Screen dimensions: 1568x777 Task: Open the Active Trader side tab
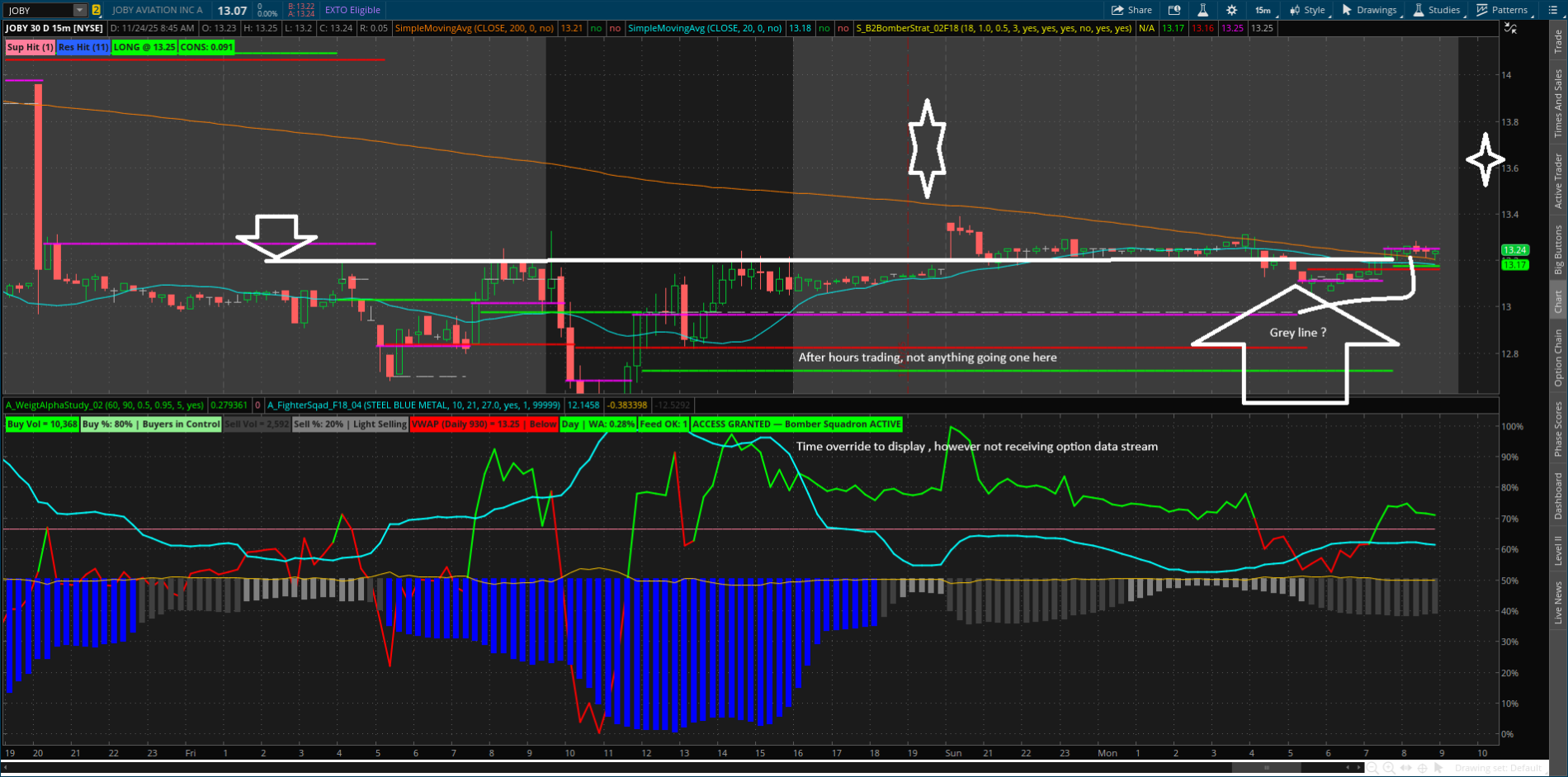click(1558, 180)
